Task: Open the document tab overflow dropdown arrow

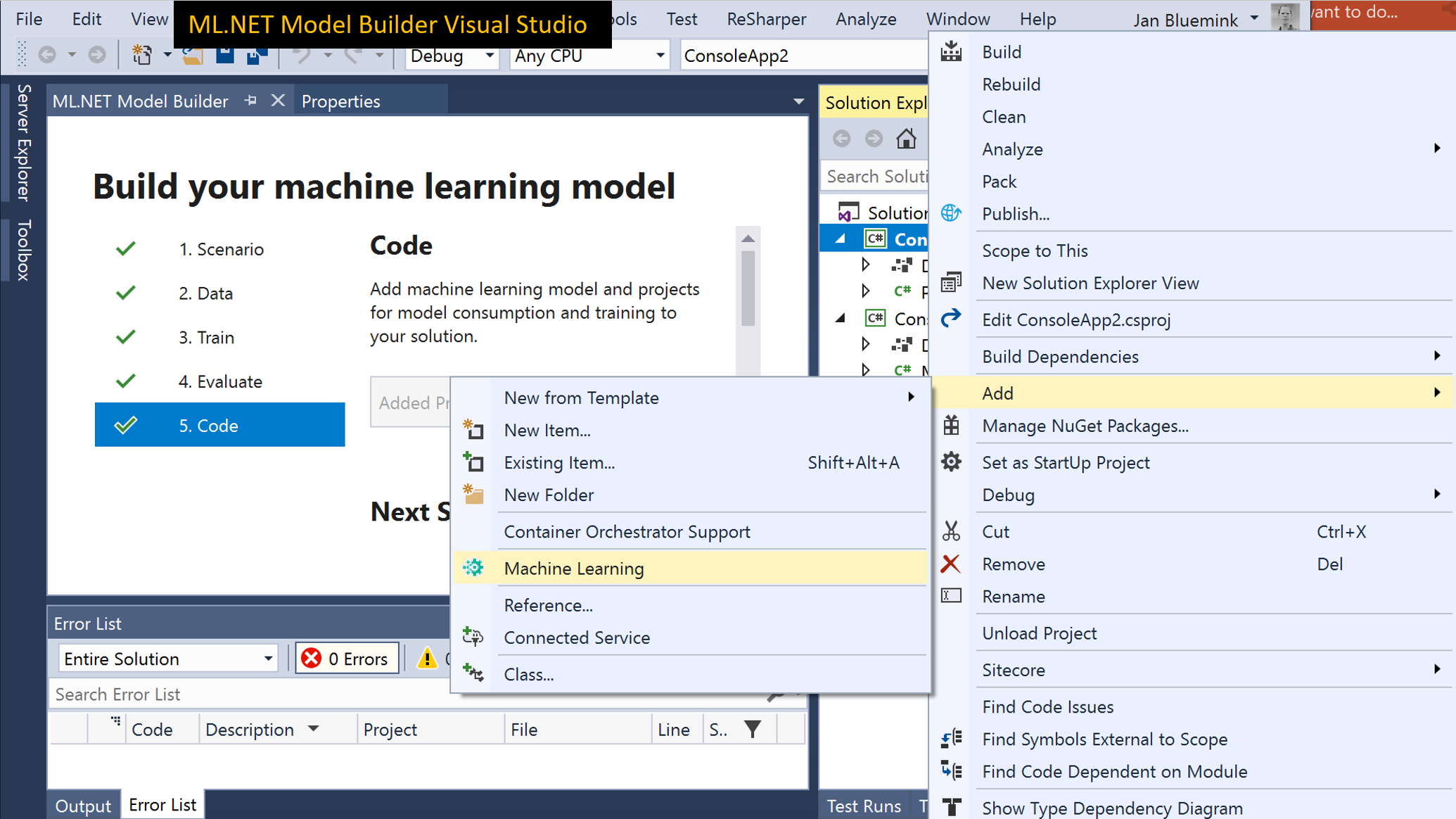Action: (799, 101)
